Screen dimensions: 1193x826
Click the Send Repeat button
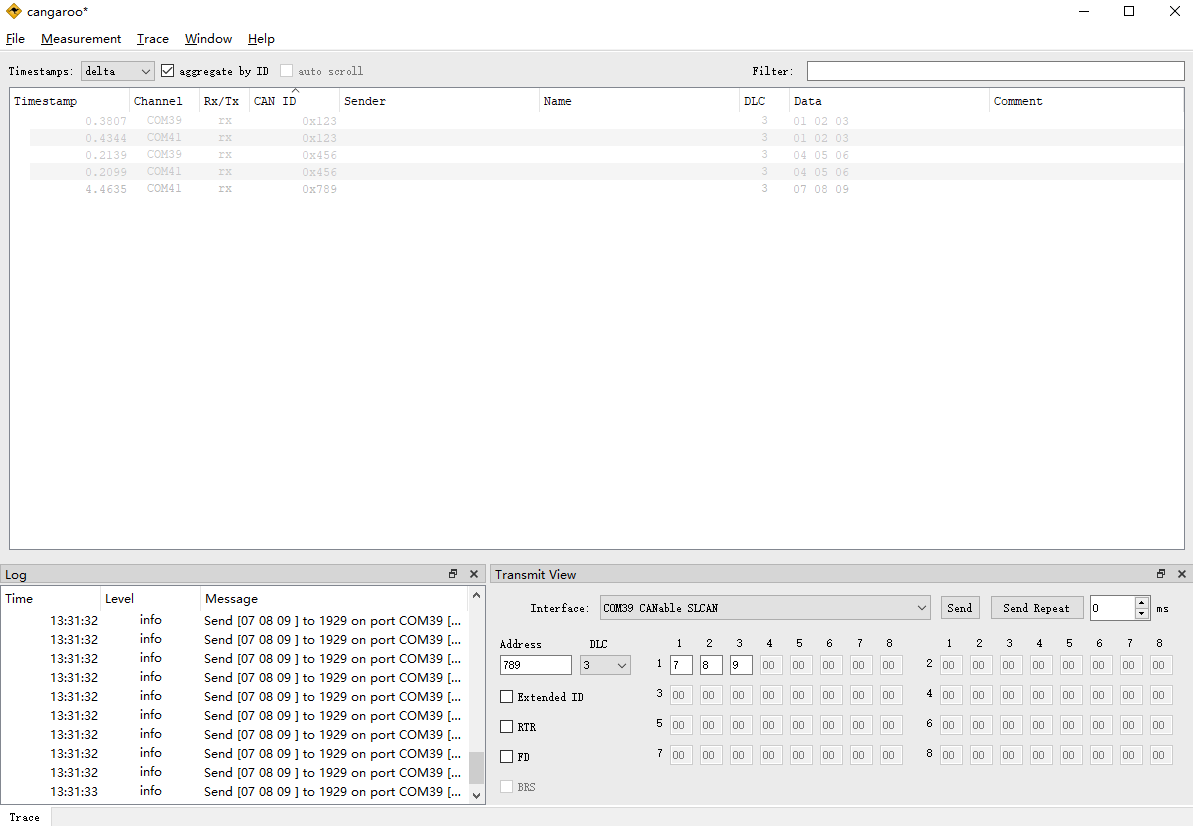pyautogui.click(x=1036, y=608)
